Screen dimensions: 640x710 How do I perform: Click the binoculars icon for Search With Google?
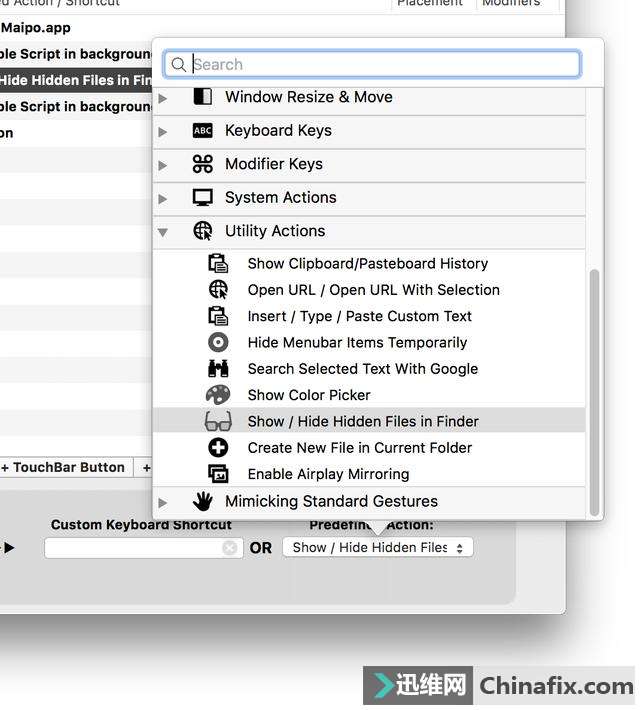[218, 369]
